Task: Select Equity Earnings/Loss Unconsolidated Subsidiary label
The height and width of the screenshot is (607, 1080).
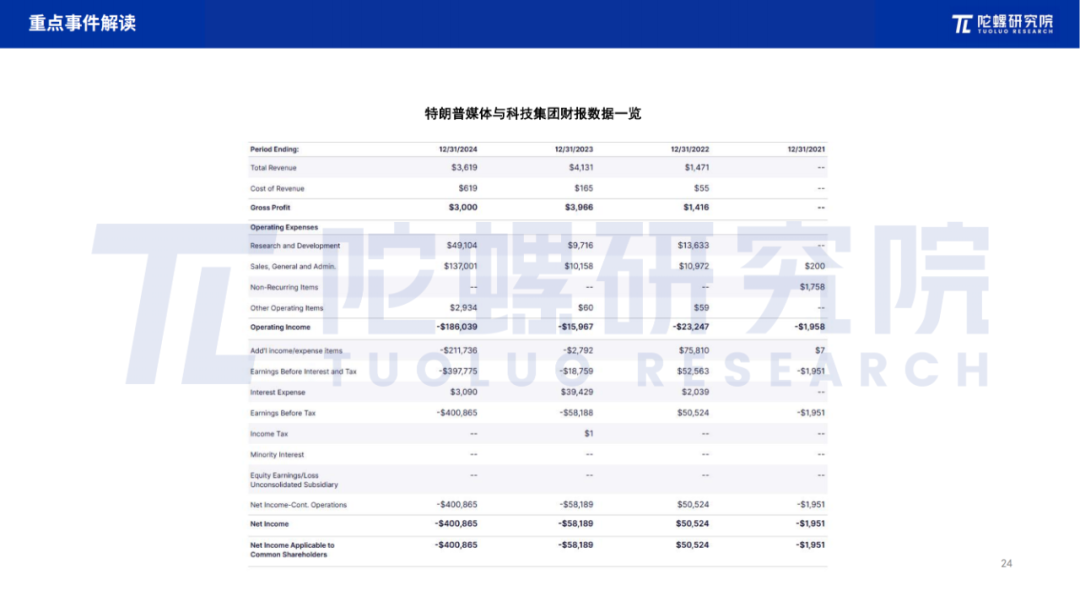Action: click(x=293, y=480)
